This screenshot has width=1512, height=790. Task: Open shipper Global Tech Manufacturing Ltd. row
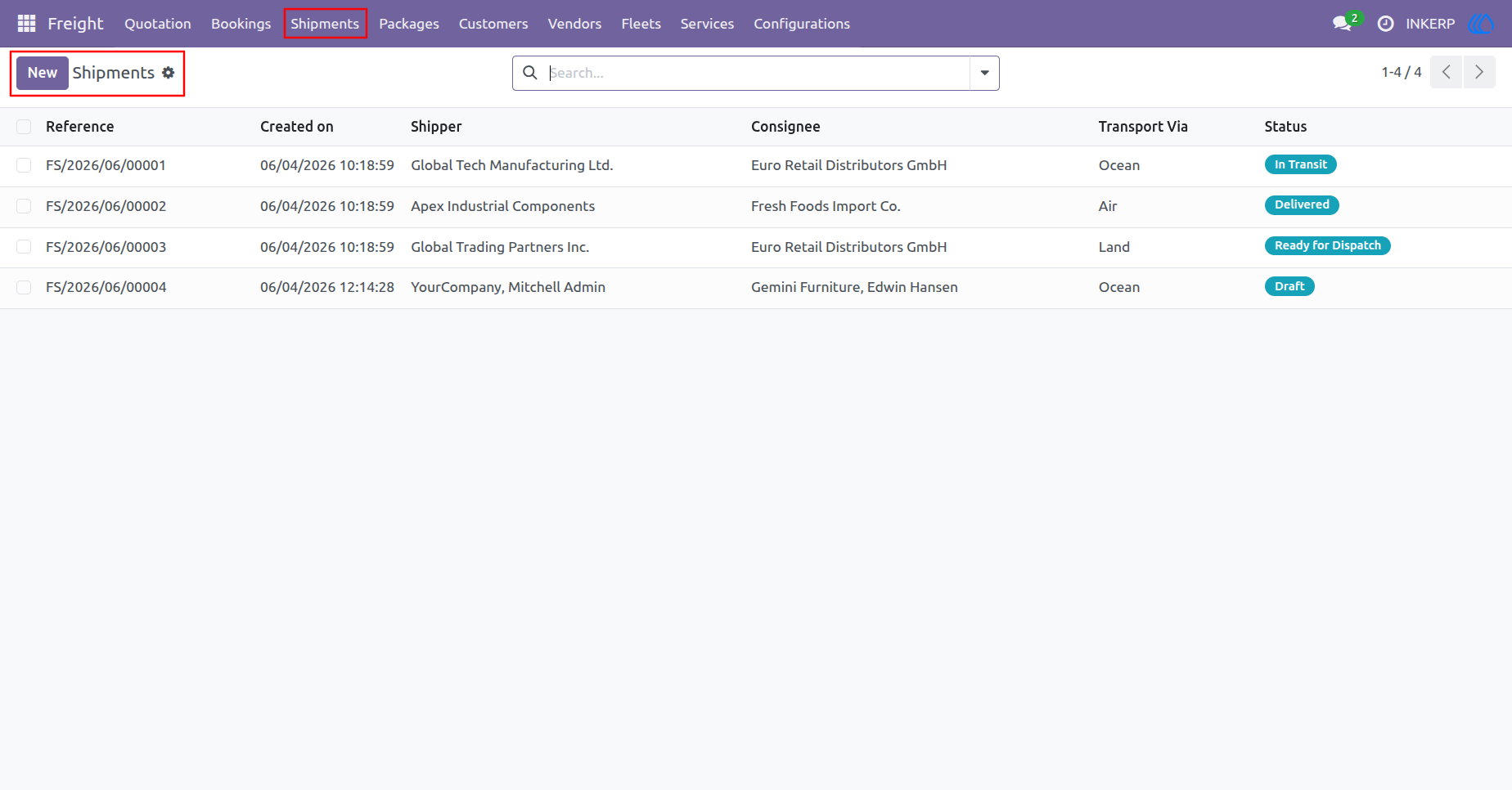pos(512,165)
